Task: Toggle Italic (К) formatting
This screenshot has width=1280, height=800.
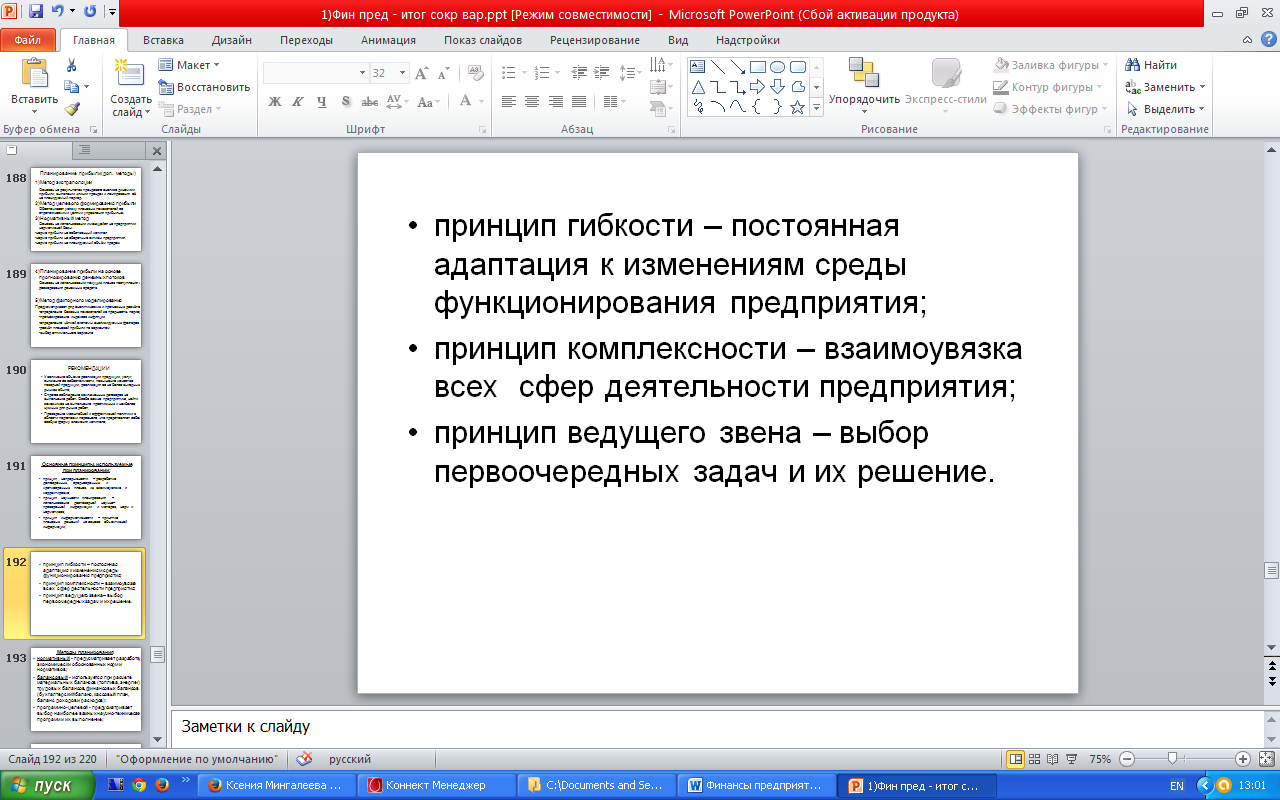Action: click(297, 101)
